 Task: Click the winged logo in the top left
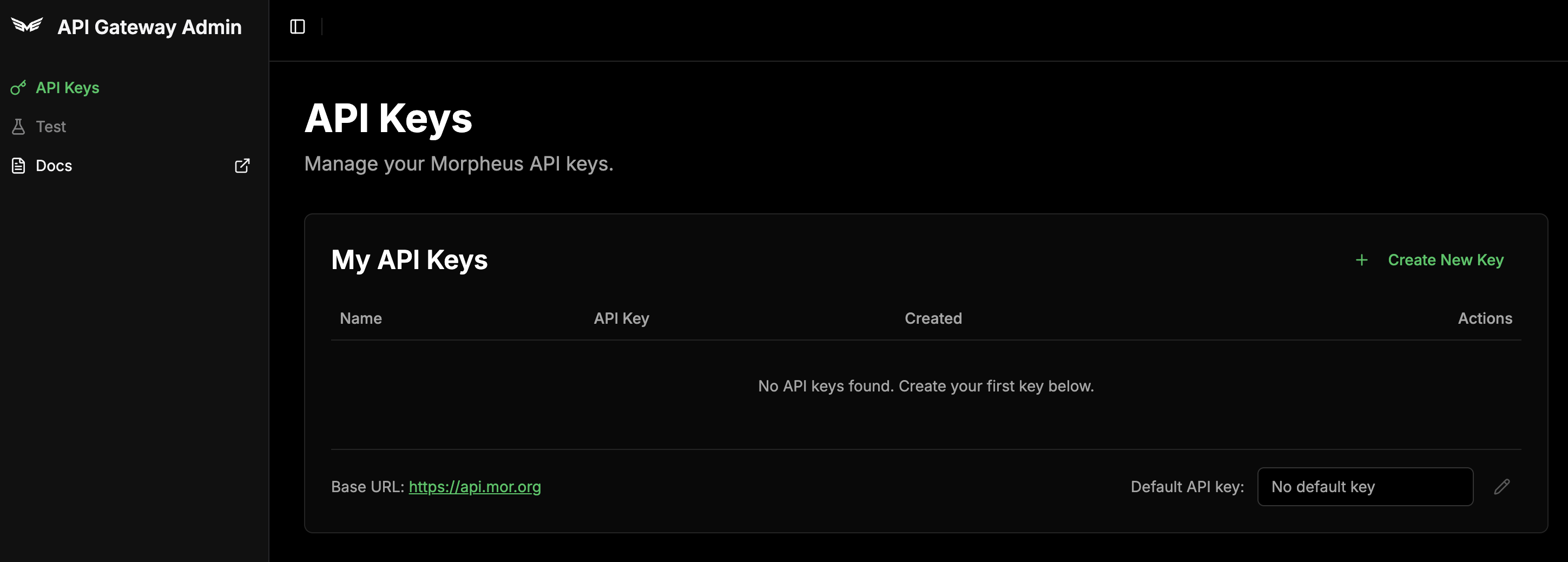pyautogui.click(x=28, y=25)
